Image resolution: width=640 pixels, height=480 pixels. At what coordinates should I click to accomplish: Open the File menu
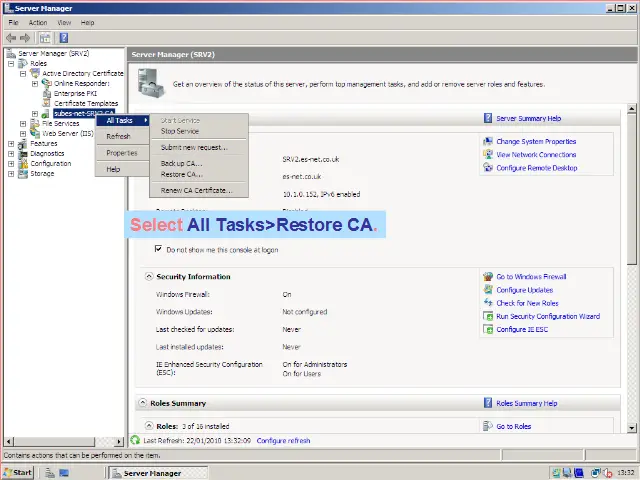pos(13,22)
